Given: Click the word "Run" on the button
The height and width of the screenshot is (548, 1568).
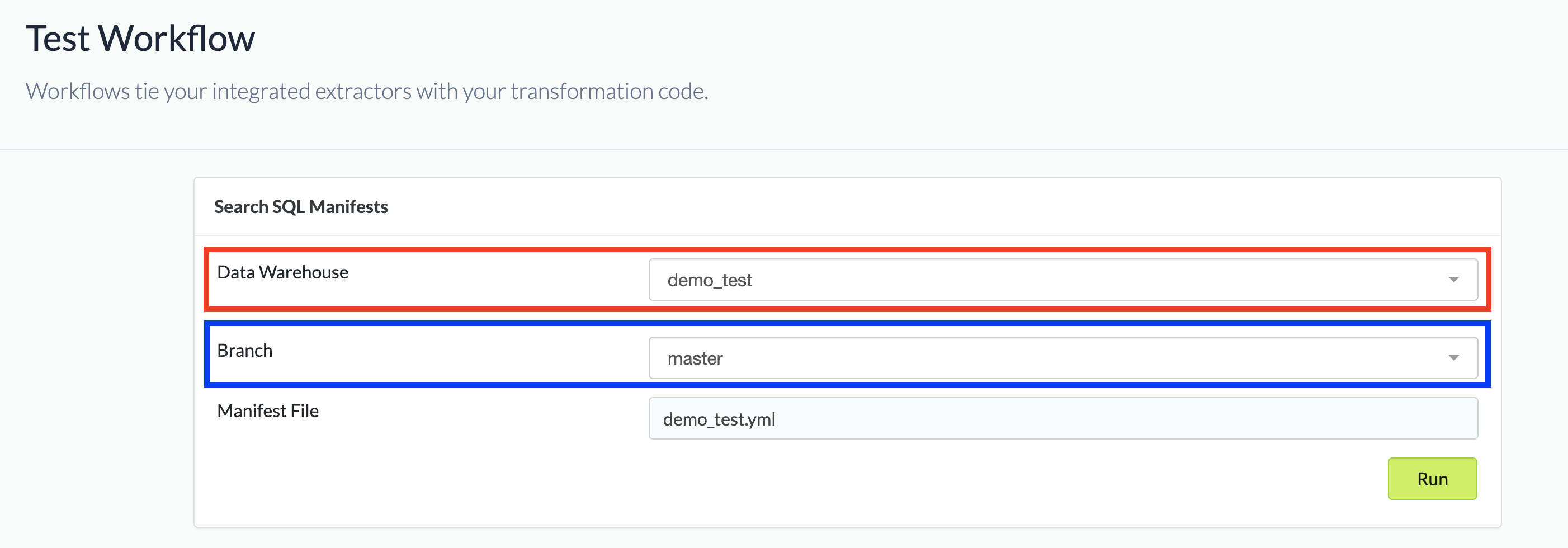Looking at the screenshot, I should 1432,479.
